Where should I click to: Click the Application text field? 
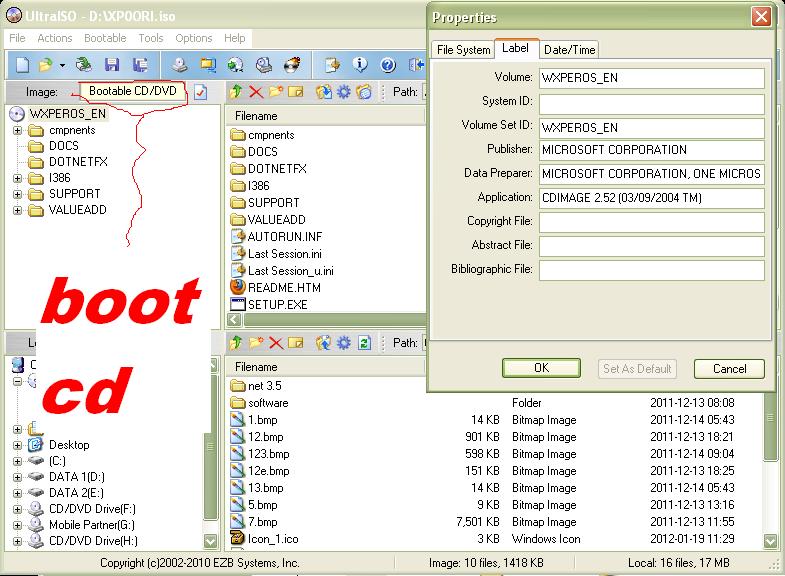pos(652,198)
